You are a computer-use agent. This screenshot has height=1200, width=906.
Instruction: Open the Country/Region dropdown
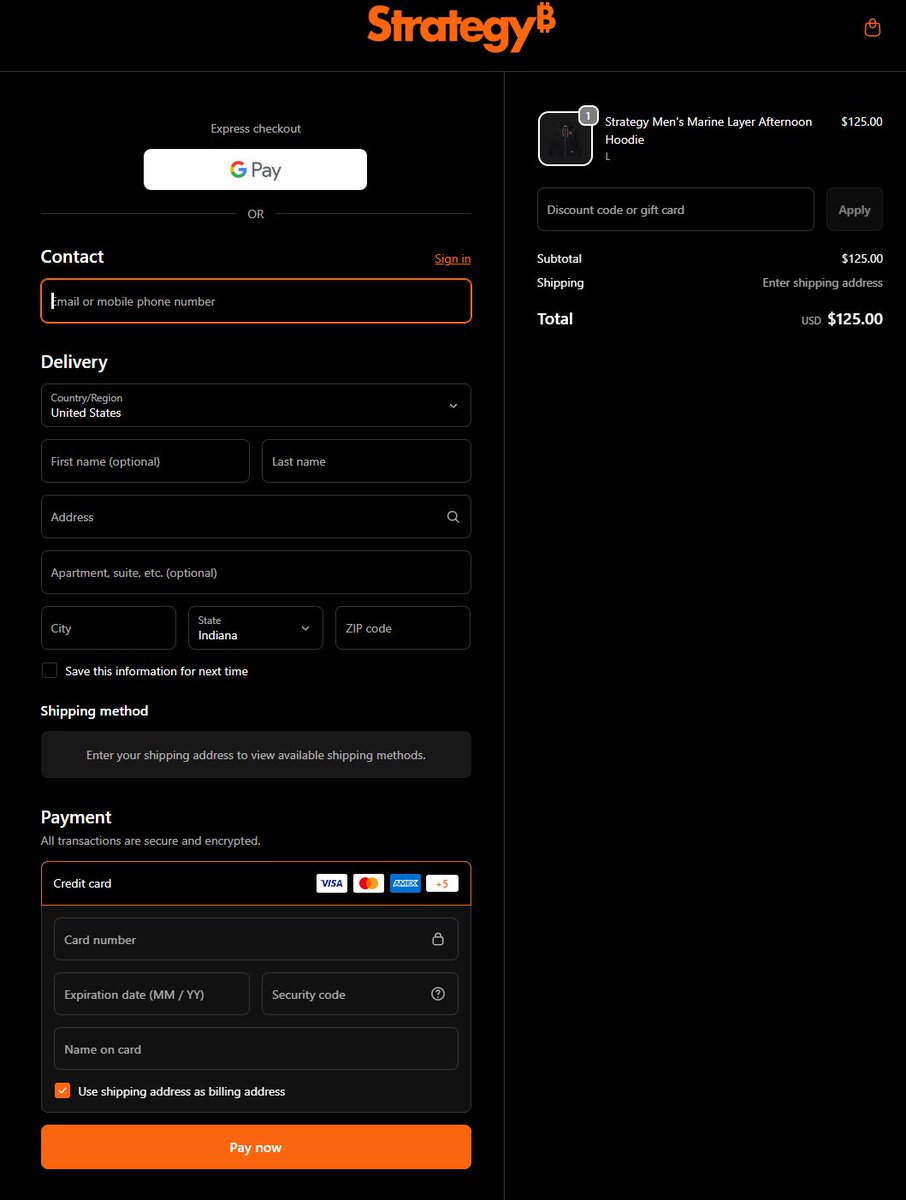255,405
